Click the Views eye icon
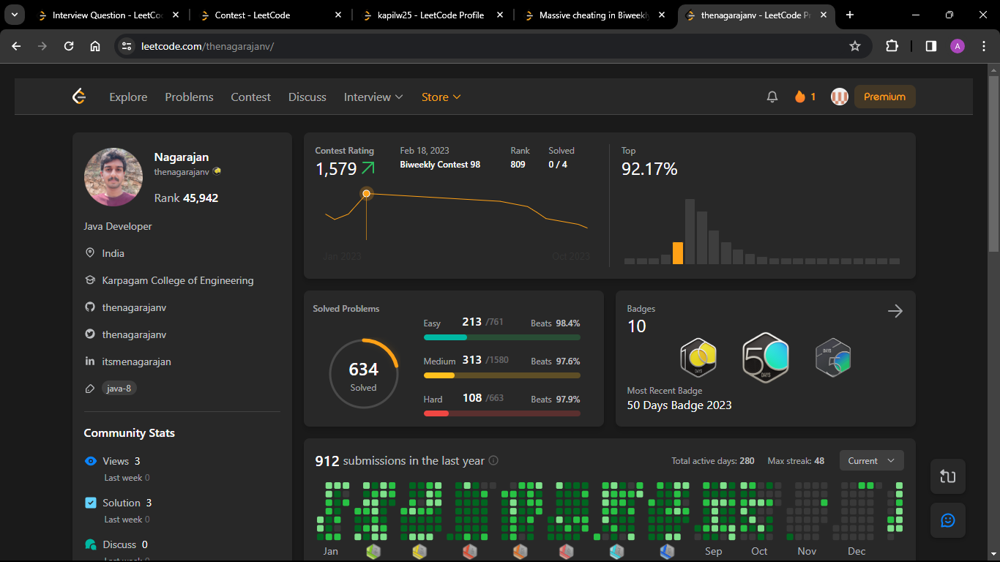 click(x=91, y=461)
